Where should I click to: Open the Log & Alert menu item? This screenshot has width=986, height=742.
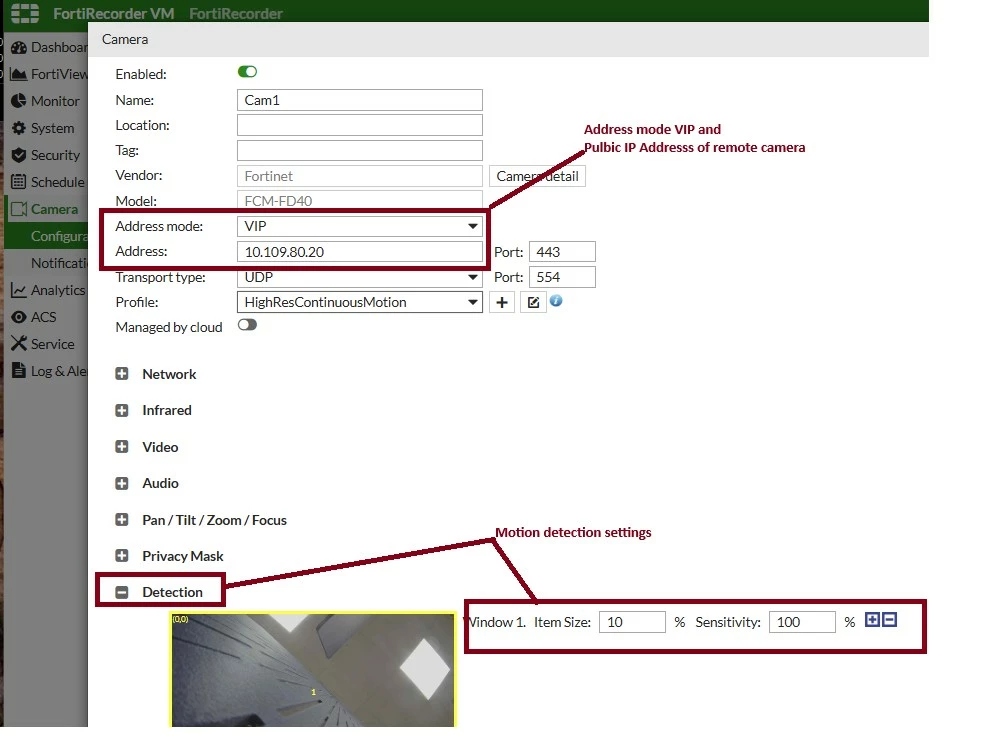46,370
